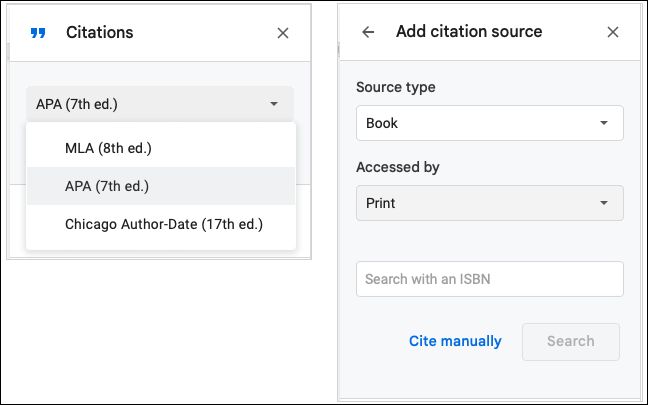Go back using the left arrow icon
The width and height of the screenshot is (648, 405).
click(x=368, y=32)
